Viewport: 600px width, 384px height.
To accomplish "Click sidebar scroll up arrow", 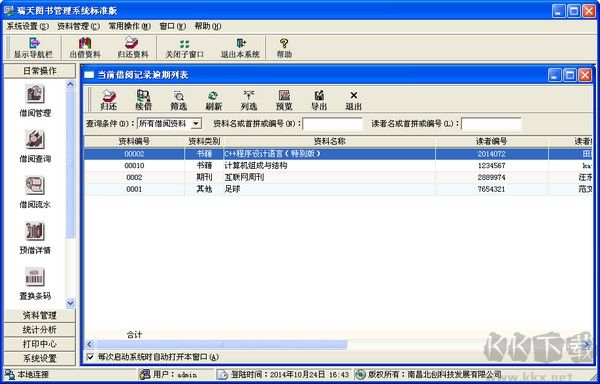I will [70, 84].
